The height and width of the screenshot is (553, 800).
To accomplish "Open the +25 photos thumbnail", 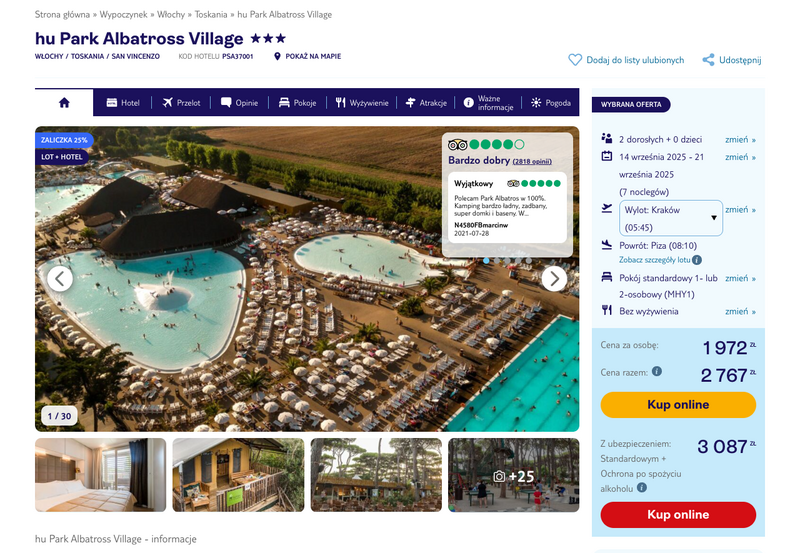I will (x=514, y=475).
